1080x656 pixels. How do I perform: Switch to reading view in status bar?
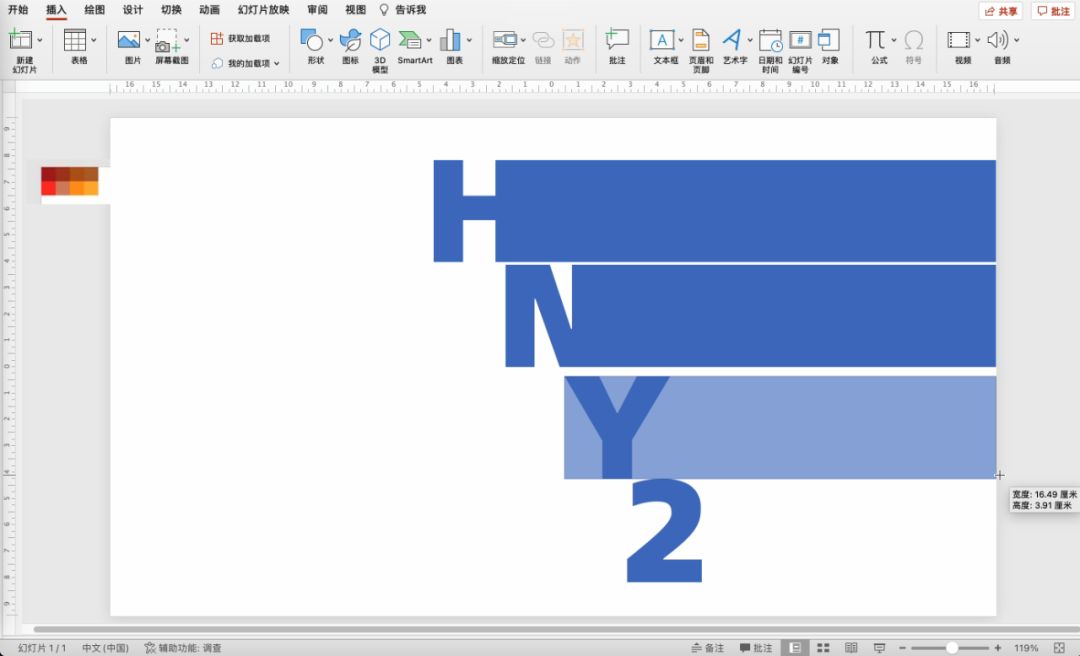click(851, 648)
